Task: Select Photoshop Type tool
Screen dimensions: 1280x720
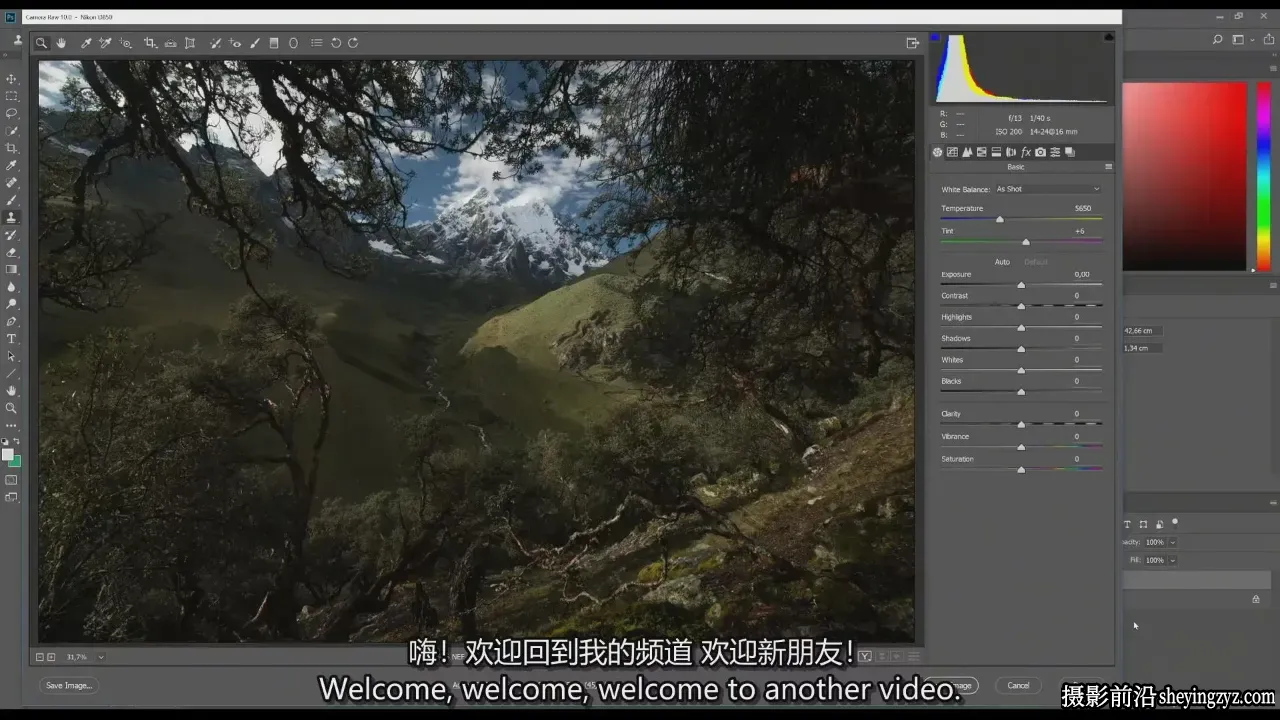Action: click(x=12, y=339)
